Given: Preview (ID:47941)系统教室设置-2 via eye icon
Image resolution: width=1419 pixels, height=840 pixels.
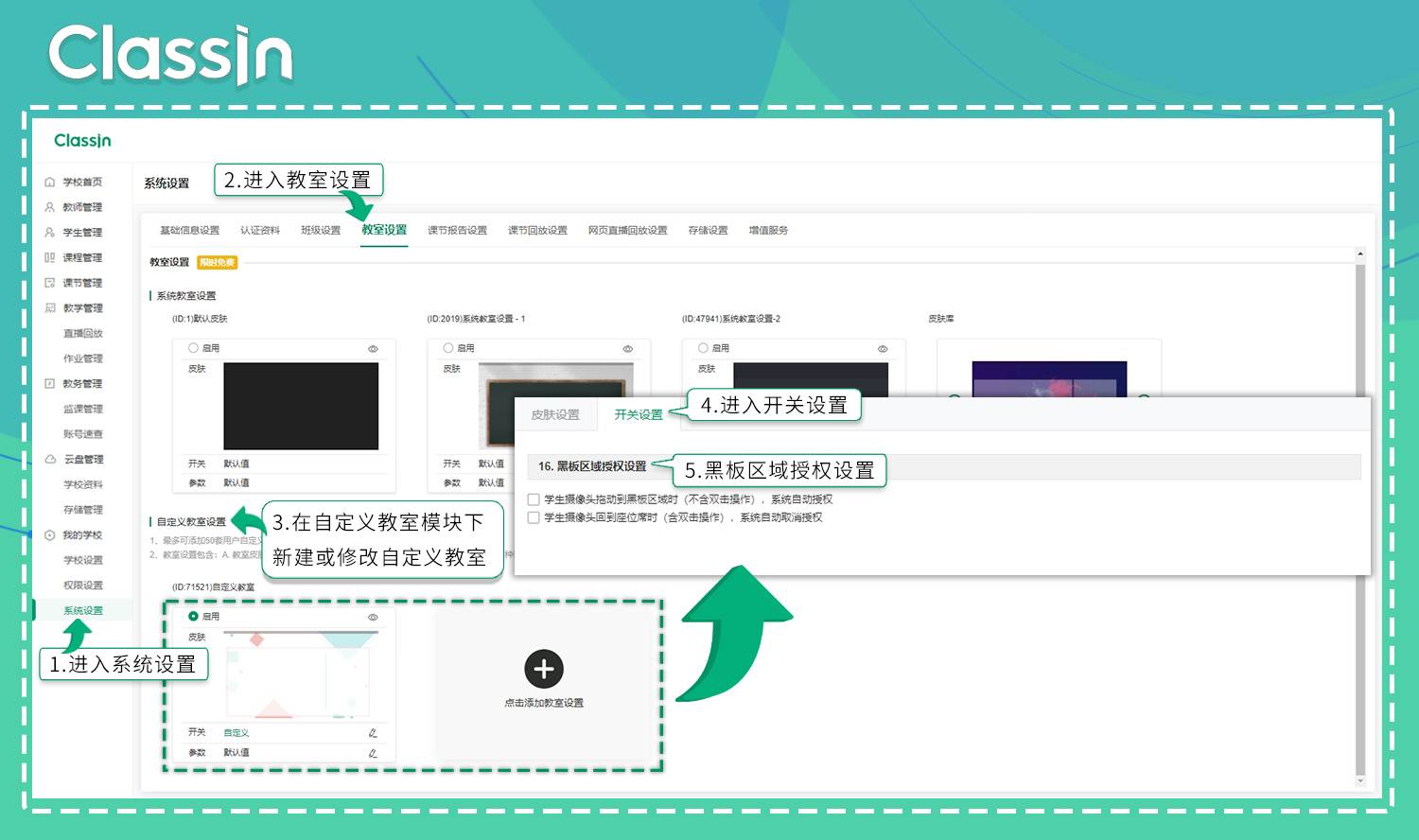Looking at the screenshot, I should coord(883,349).
